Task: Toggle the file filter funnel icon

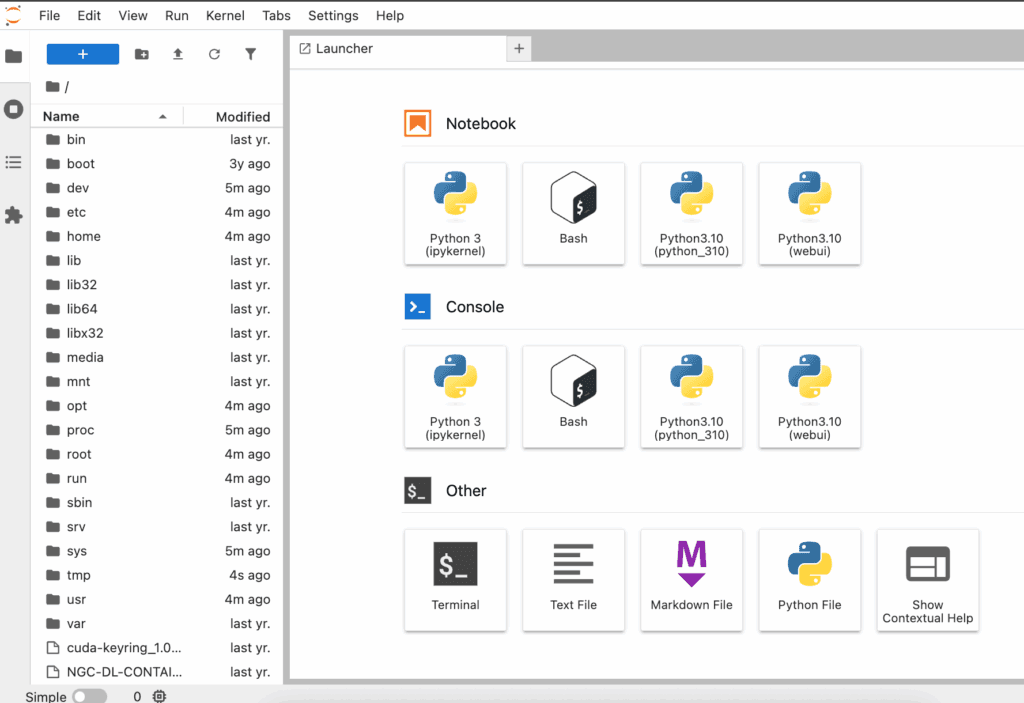Action: point(251,54)
